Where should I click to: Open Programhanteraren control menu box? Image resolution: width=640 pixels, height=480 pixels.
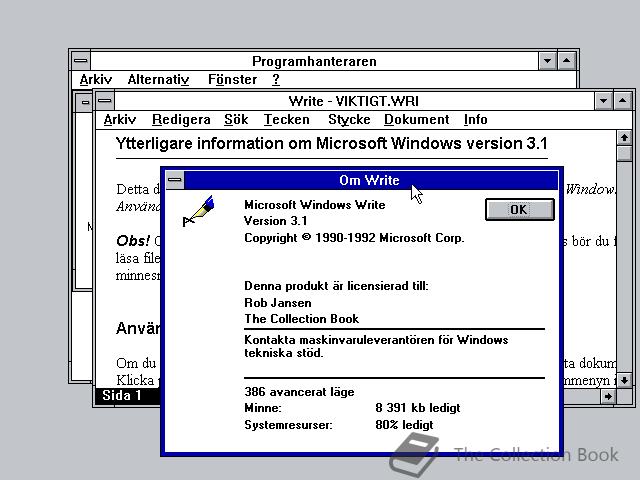81,61
